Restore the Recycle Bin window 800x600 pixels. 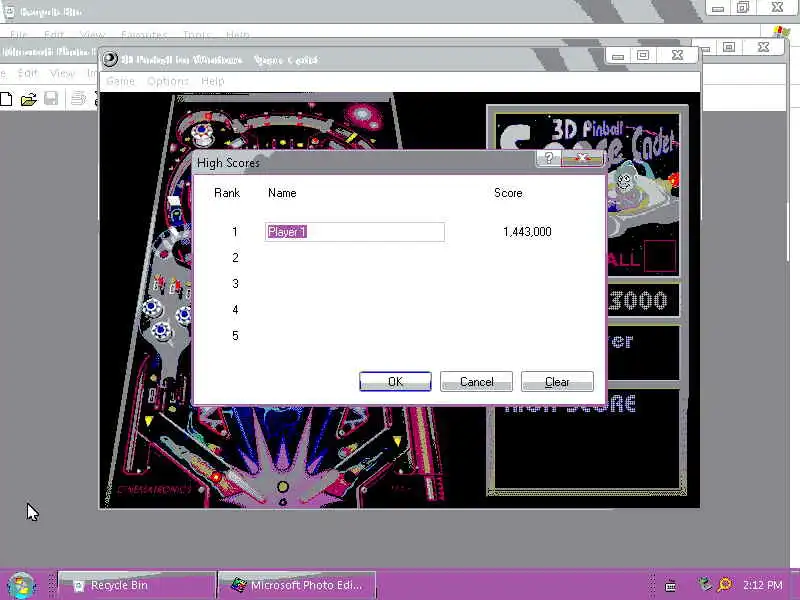pos(743,7)
